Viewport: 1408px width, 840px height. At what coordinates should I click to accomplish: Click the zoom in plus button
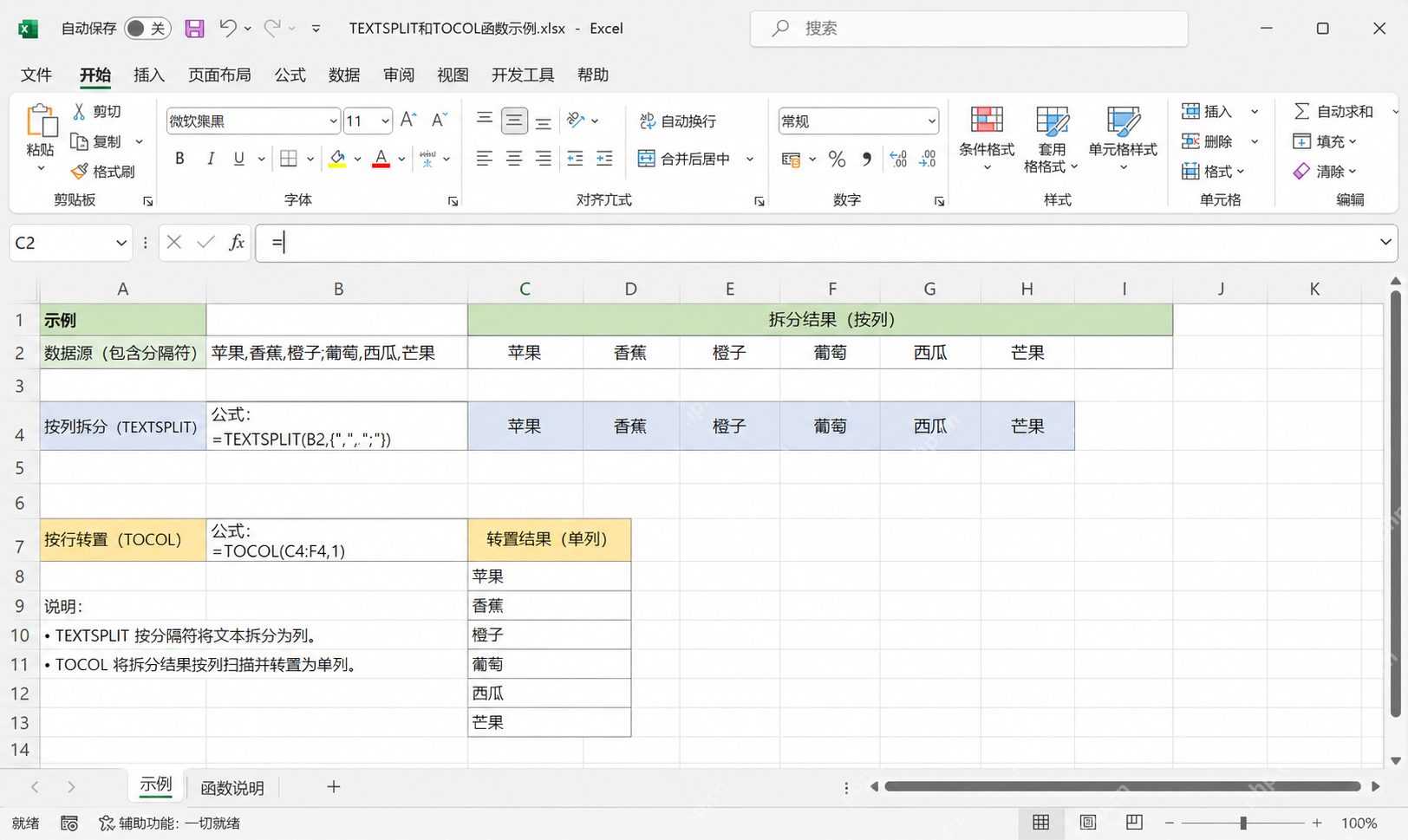(x=1317, y=823)
